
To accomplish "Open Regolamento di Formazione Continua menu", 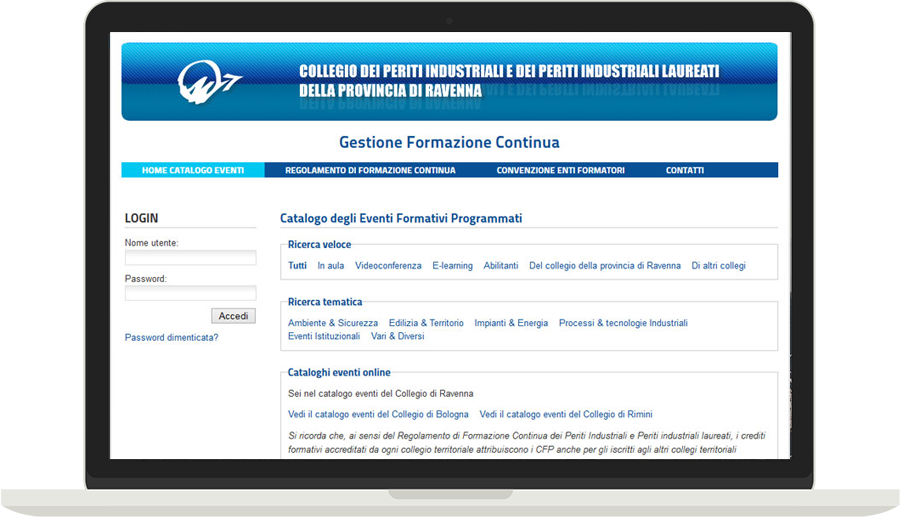I will click(370, 170).
